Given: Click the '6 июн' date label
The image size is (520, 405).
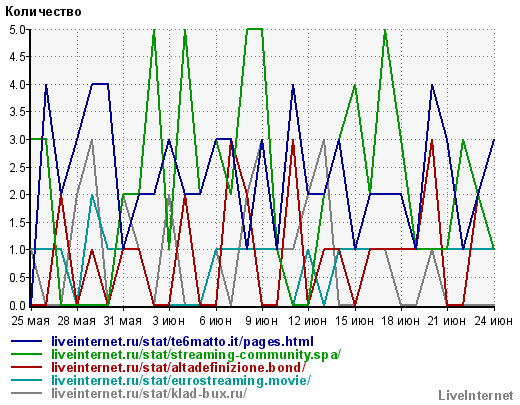Looking at the screenshot, I should 215,321.
